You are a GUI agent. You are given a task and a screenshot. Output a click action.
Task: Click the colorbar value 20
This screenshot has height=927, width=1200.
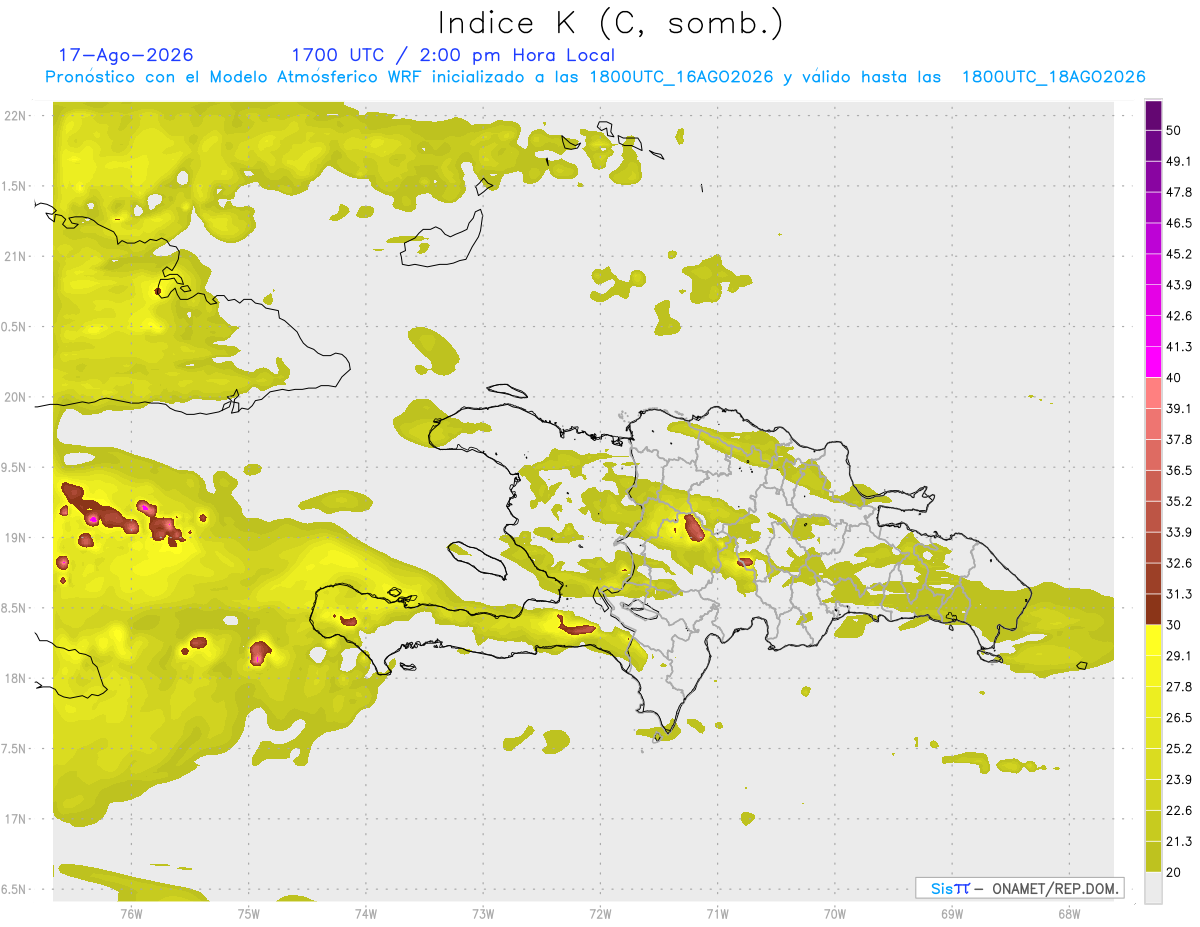[1174, 872]
